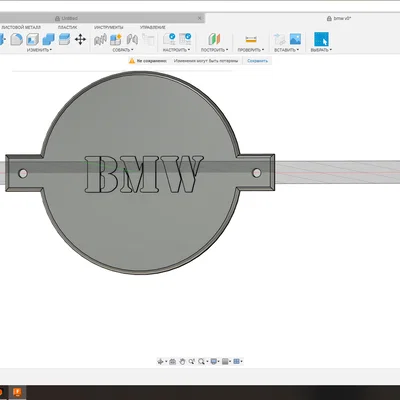This screenshot has width=400, height=400.
Task: Expand the ИЗМЕНИТЬ dropdown menu
Action: click(x=39, y=50)
